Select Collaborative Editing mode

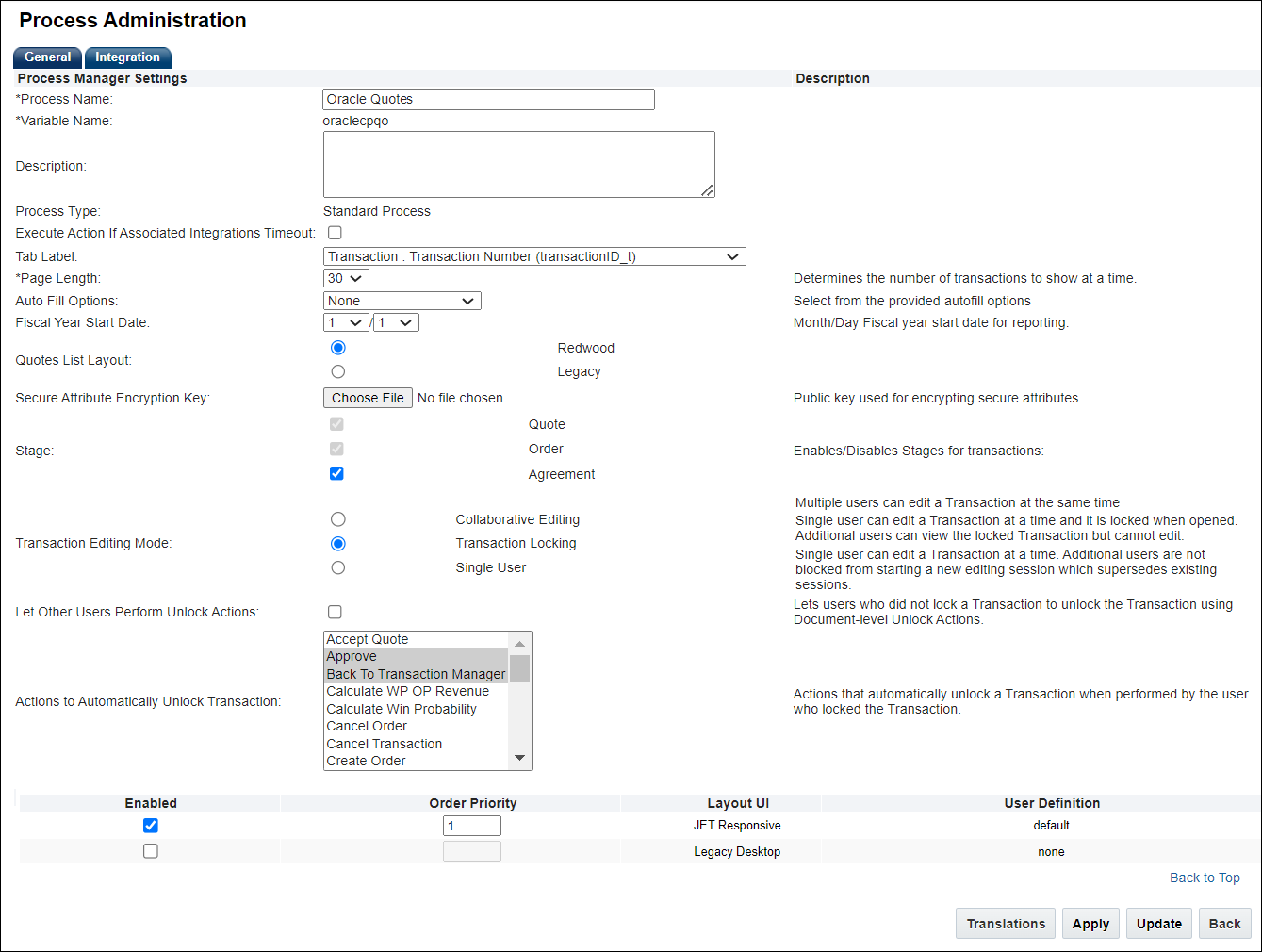click(337, 518)
